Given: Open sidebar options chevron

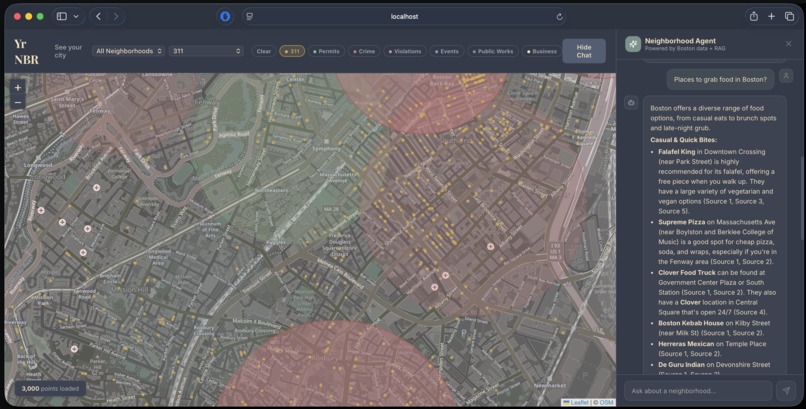Looking at the screenshot, I should (x=76, y=16).
